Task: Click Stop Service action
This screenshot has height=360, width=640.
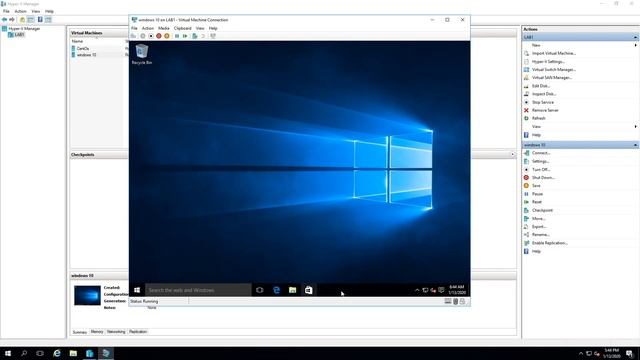Action: tap(542, 102)
